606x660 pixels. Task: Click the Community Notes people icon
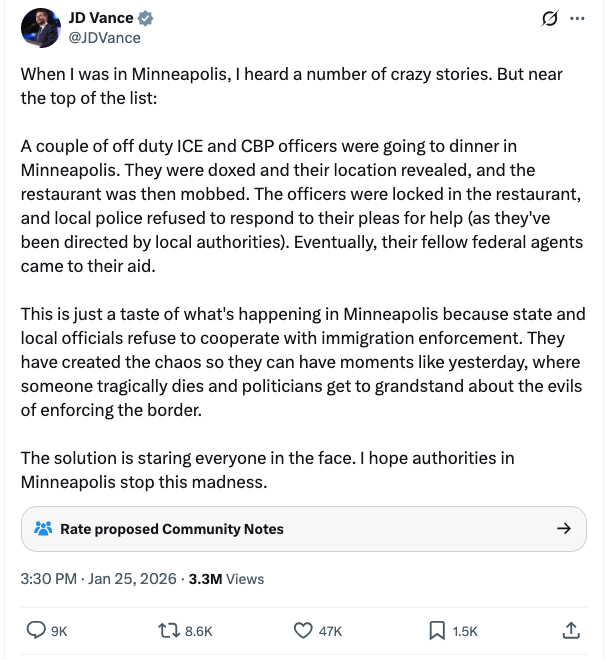42,529
